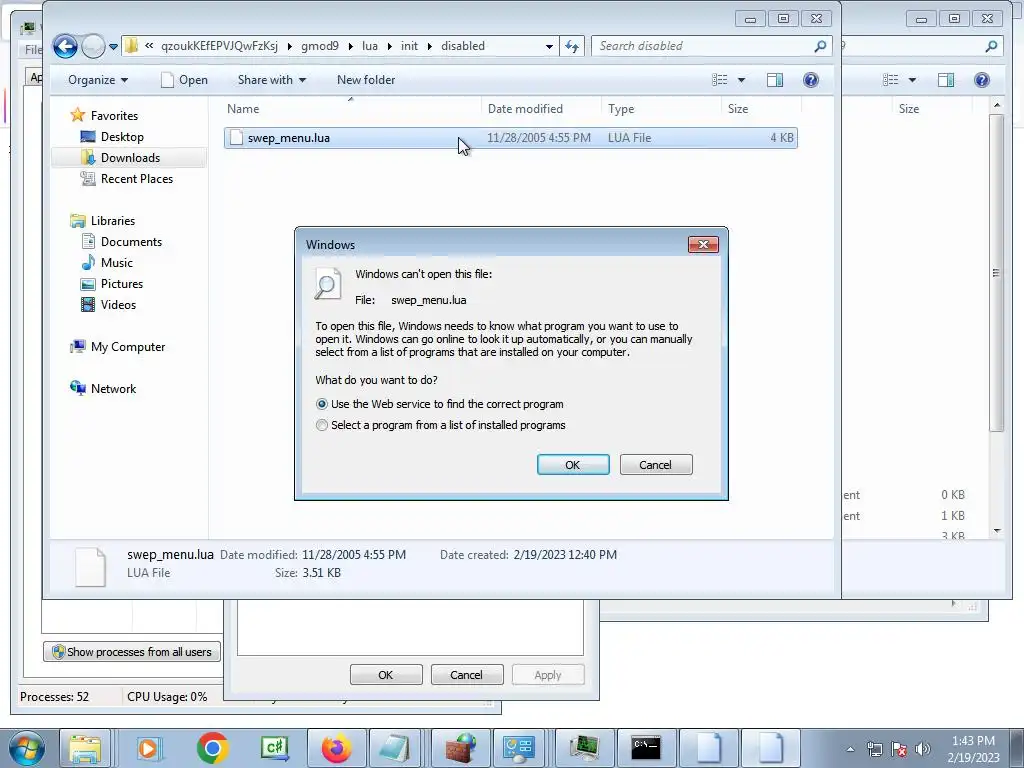Expand the view options arrow in front window

741,80
